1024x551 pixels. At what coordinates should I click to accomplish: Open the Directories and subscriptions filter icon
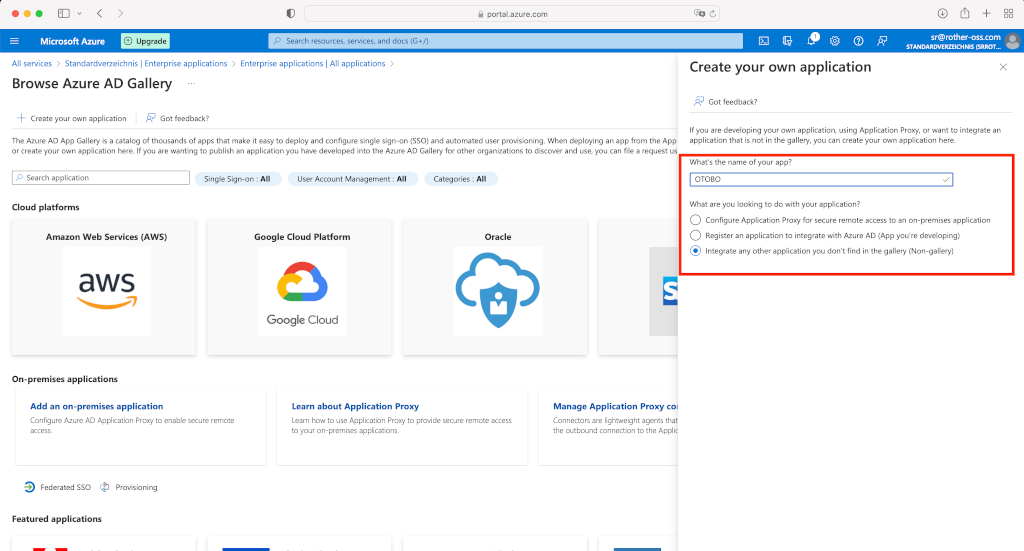[788, 41]
